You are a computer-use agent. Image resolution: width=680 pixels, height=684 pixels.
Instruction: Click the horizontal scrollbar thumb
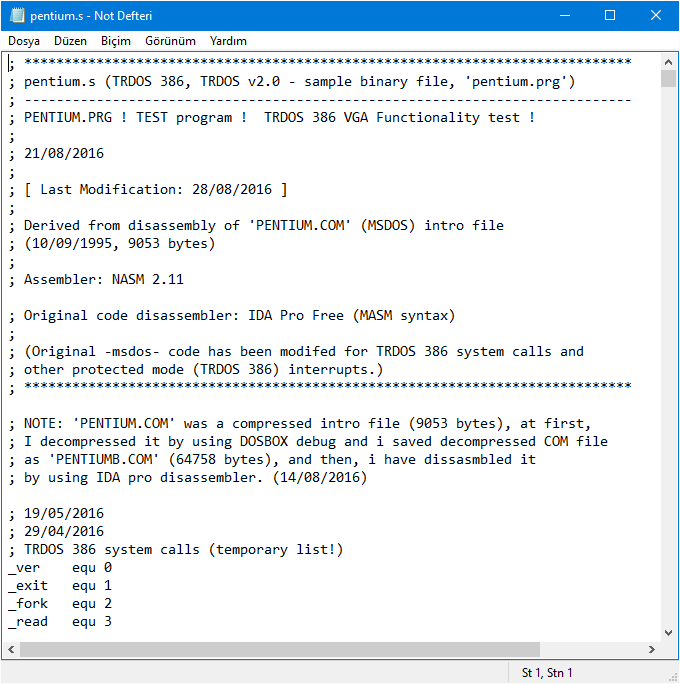(x=280, y=649)
